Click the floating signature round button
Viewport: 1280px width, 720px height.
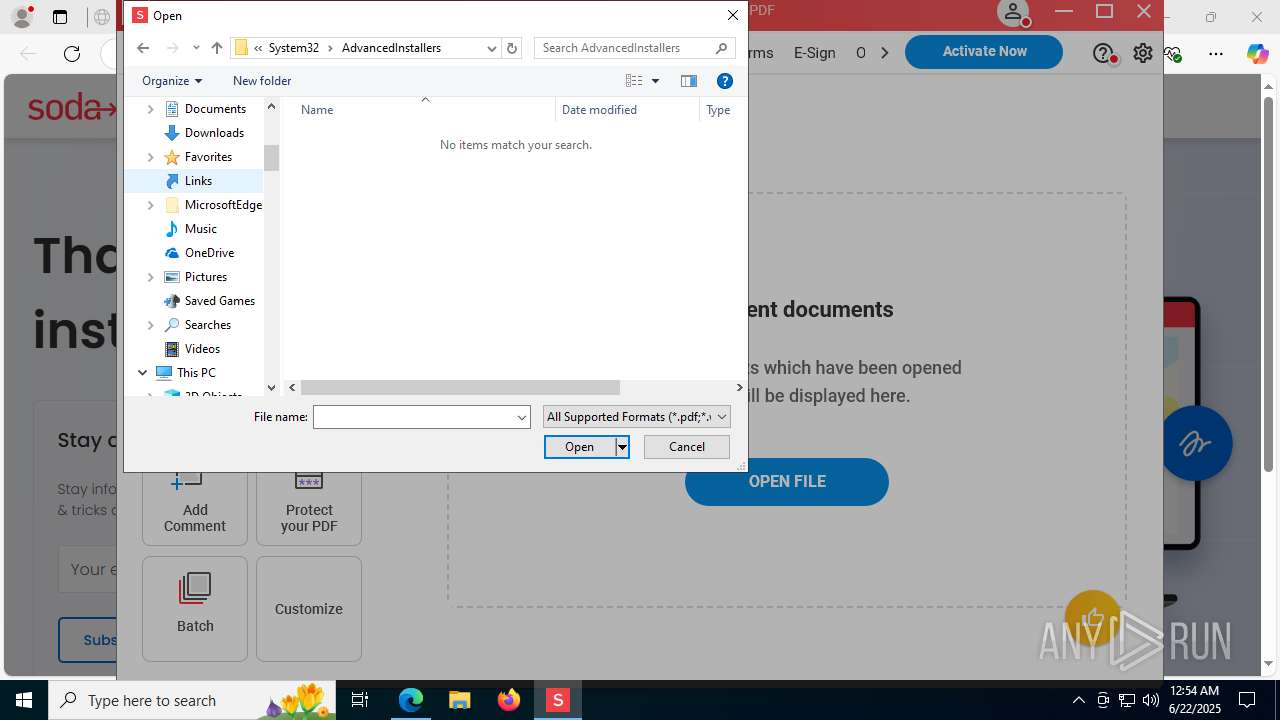coord(1196,443)
